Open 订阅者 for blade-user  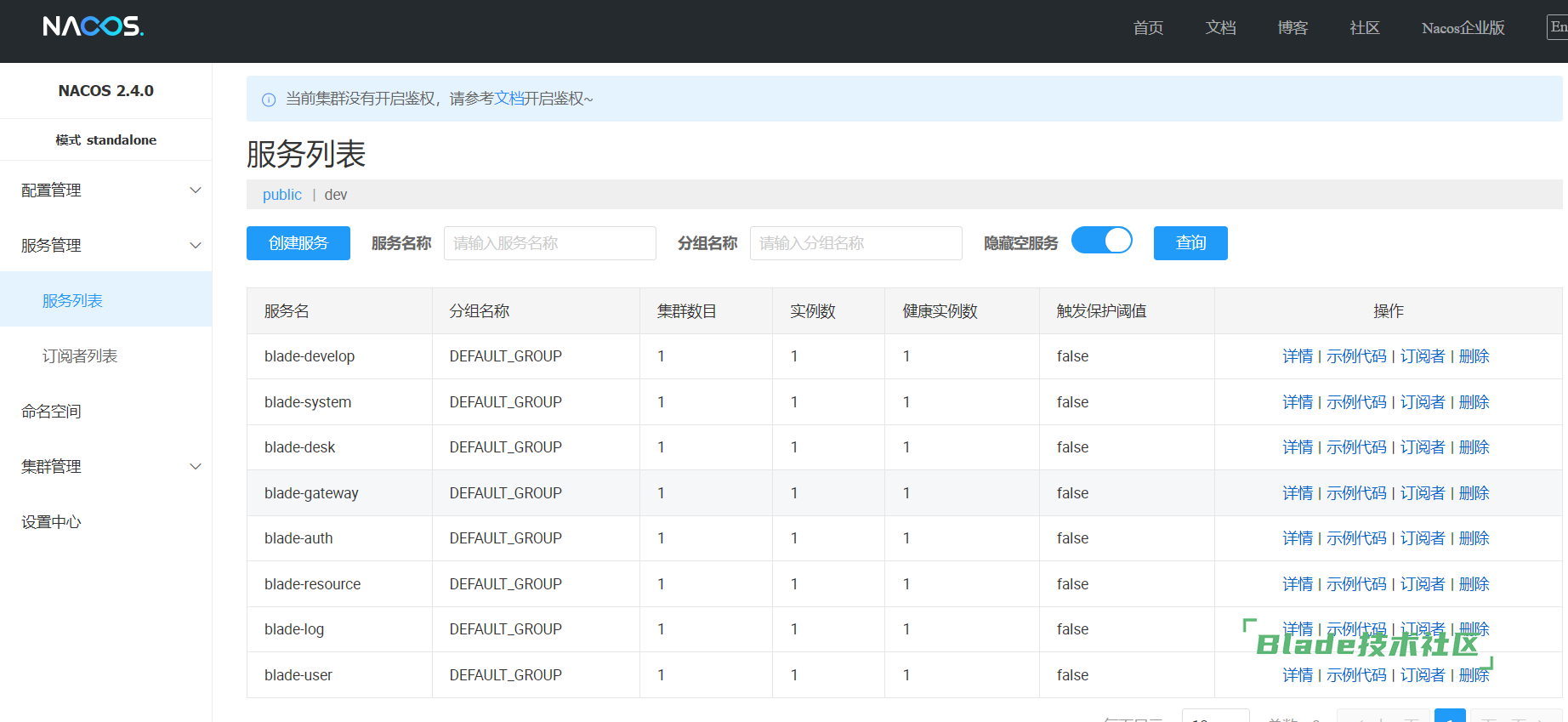1423,675
